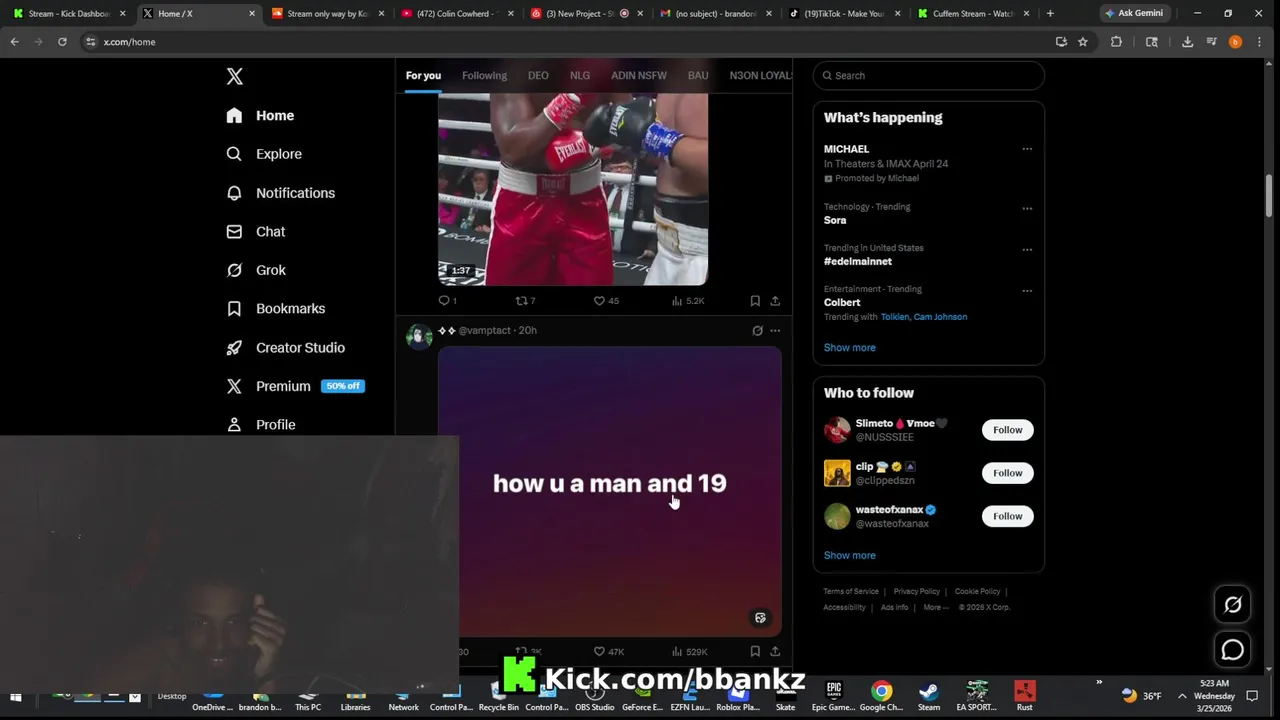Open Premium 50% off in the sidebar
1280x720 pixels.
pyautogui.click(x=295, y=386)
